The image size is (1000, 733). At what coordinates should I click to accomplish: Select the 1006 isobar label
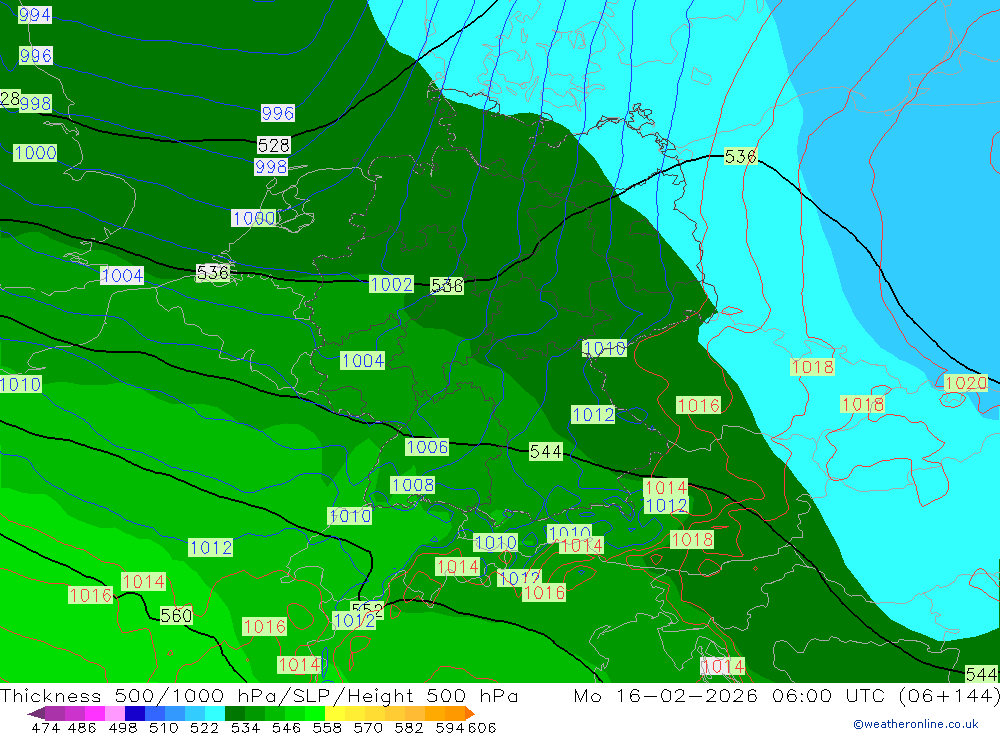point(427,447)
